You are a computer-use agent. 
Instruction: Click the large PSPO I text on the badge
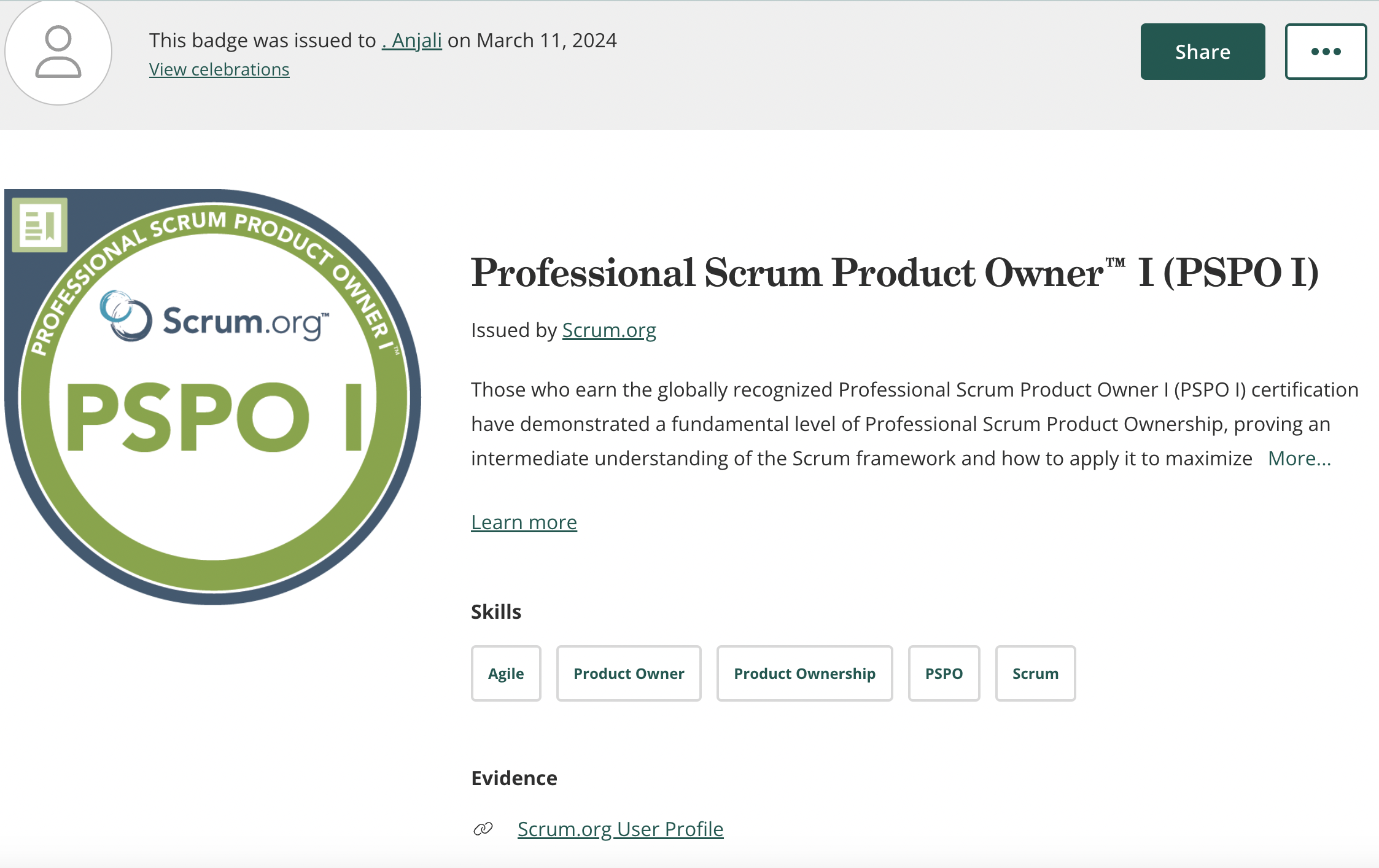click(x=214, y=417)
